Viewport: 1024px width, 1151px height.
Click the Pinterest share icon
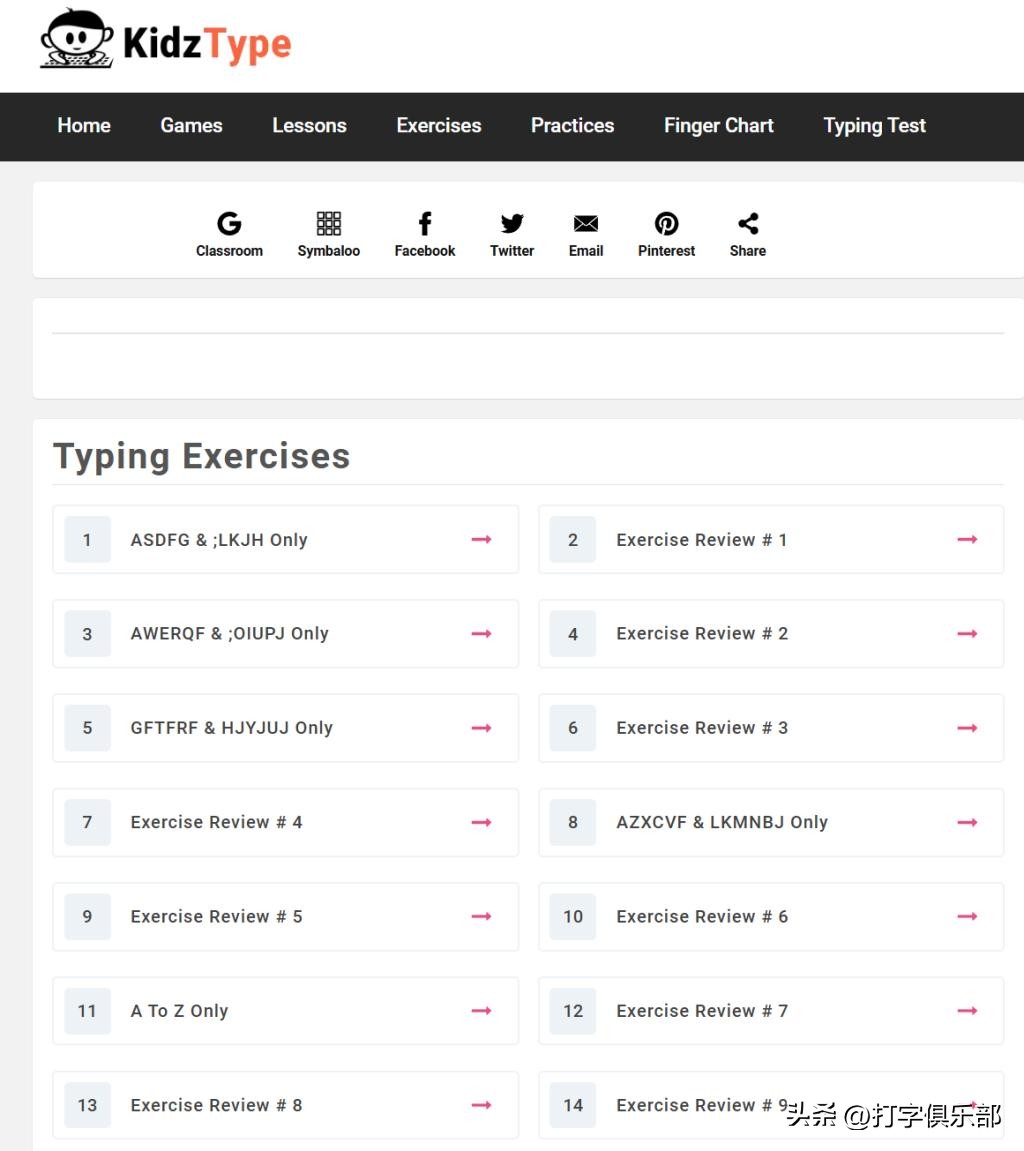[666, 224]
